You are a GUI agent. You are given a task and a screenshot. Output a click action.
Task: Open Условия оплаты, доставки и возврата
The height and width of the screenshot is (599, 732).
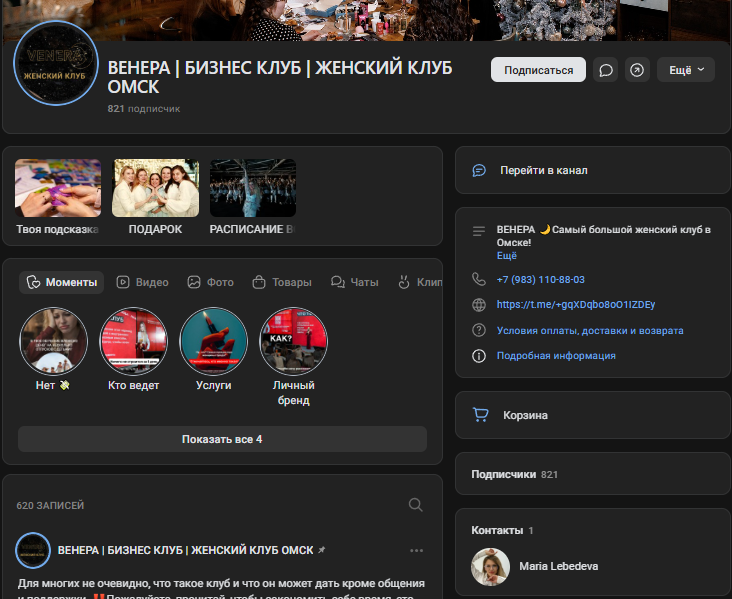(x=590, y=331)
